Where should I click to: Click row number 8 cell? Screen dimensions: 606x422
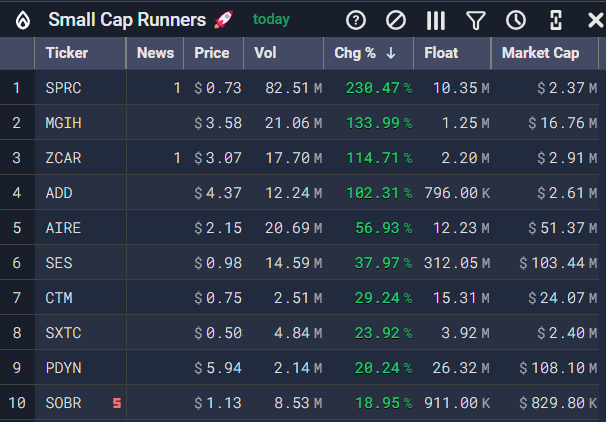pos(17,333)
